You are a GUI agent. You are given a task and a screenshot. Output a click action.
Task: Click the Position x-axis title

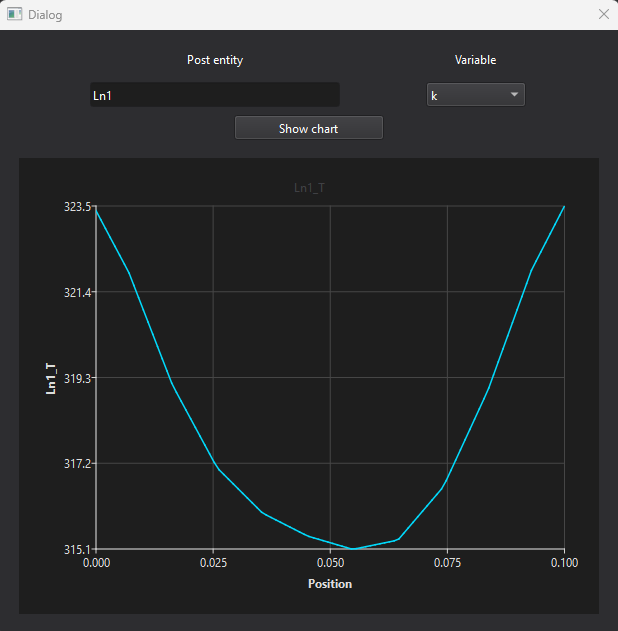tap(330, 584)
